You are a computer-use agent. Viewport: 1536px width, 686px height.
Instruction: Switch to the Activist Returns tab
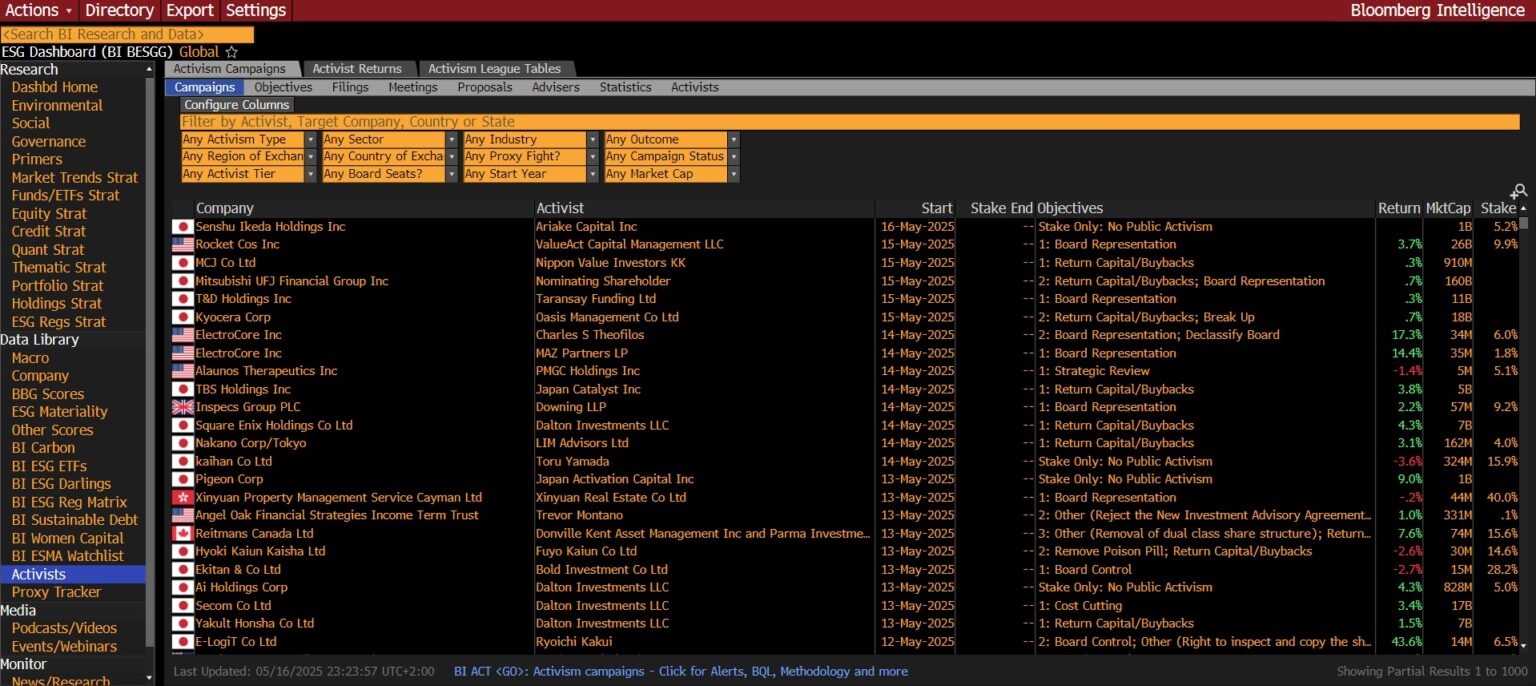(357, 69)
